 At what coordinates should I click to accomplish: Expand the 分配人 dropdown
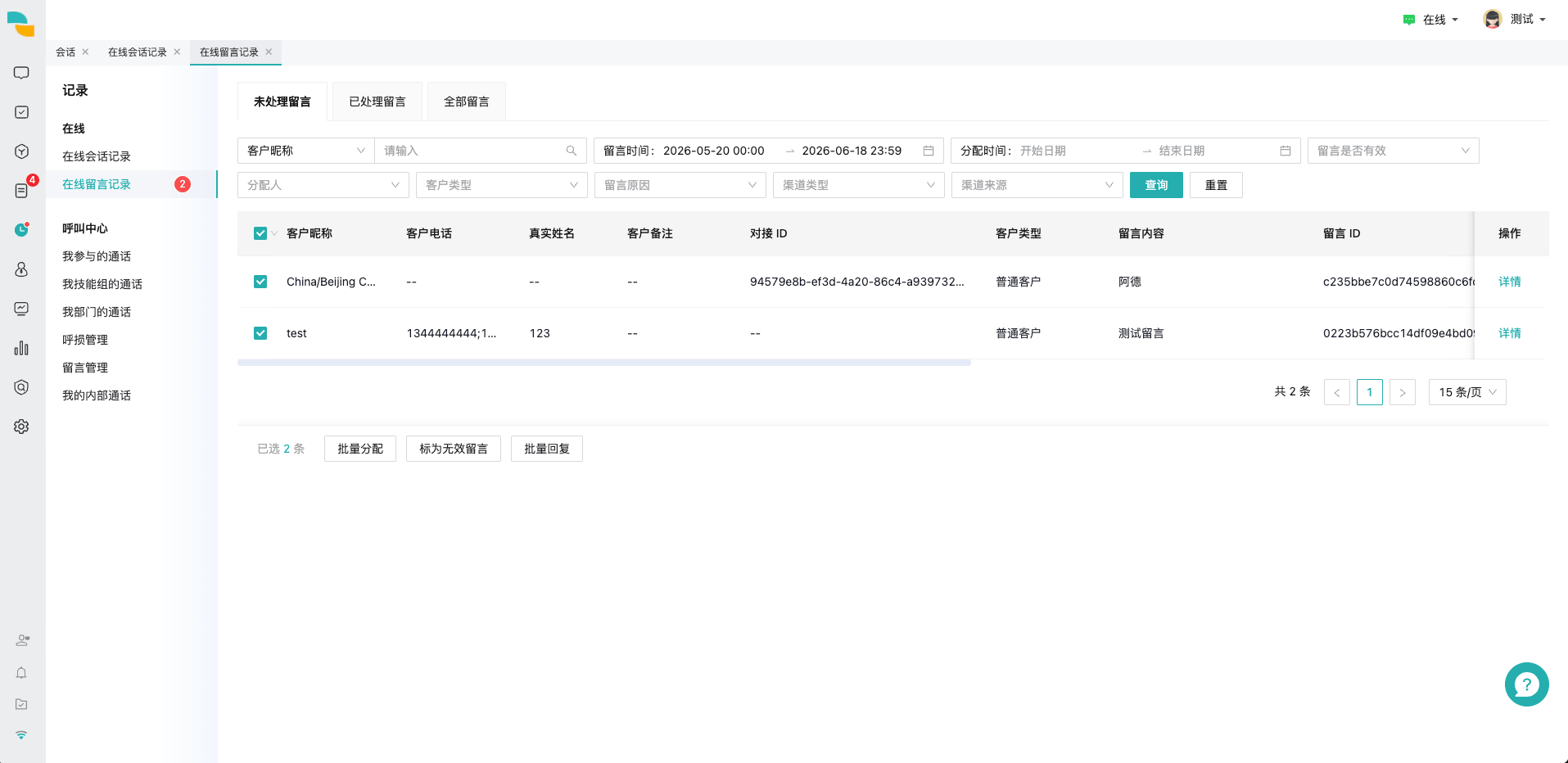[x=323, y=185]
